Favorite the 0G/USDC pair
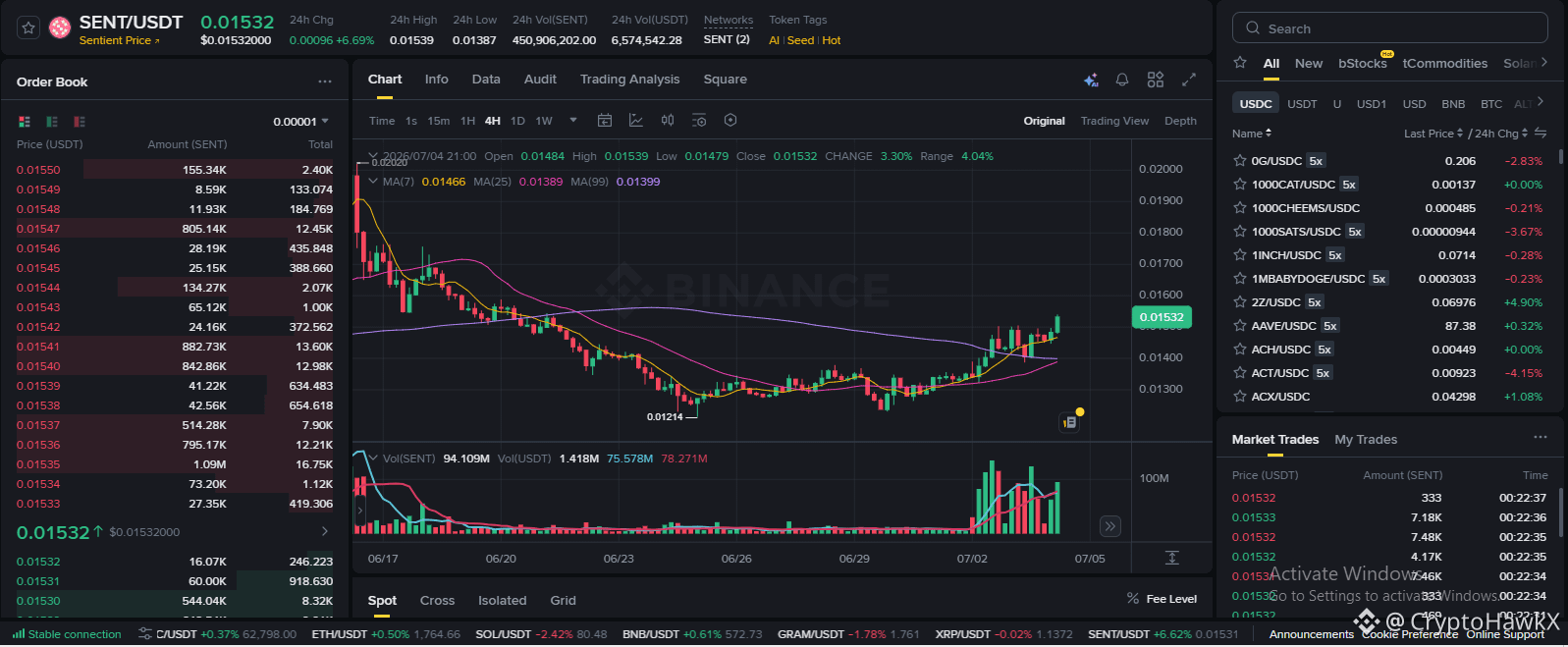This screenshot has height=647, width=1568. [x=1240, y=160]
